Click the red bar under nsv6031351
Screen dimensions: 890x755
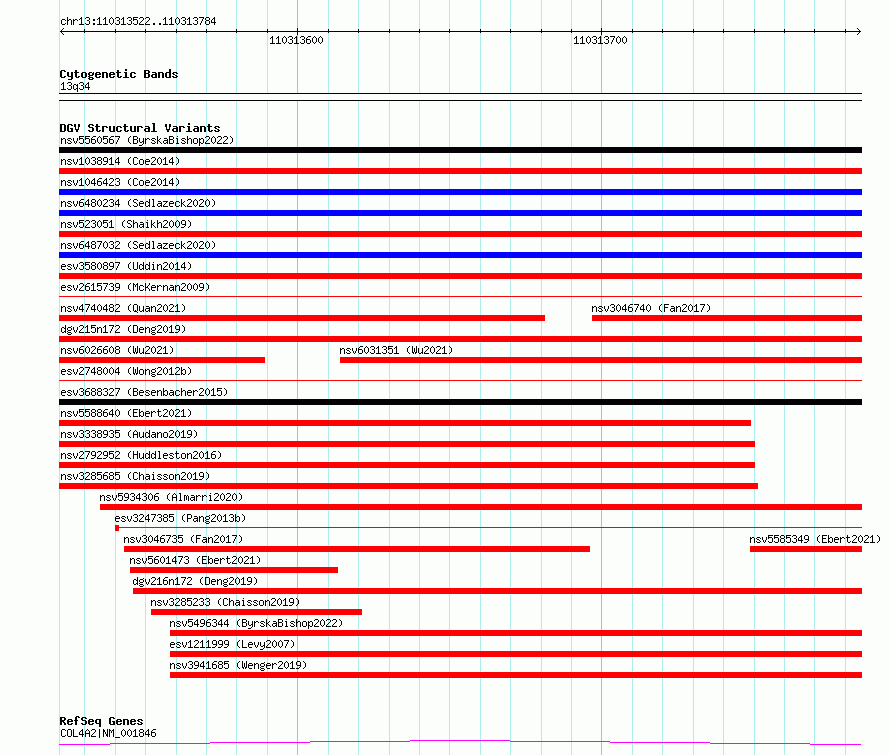(601, 360)
